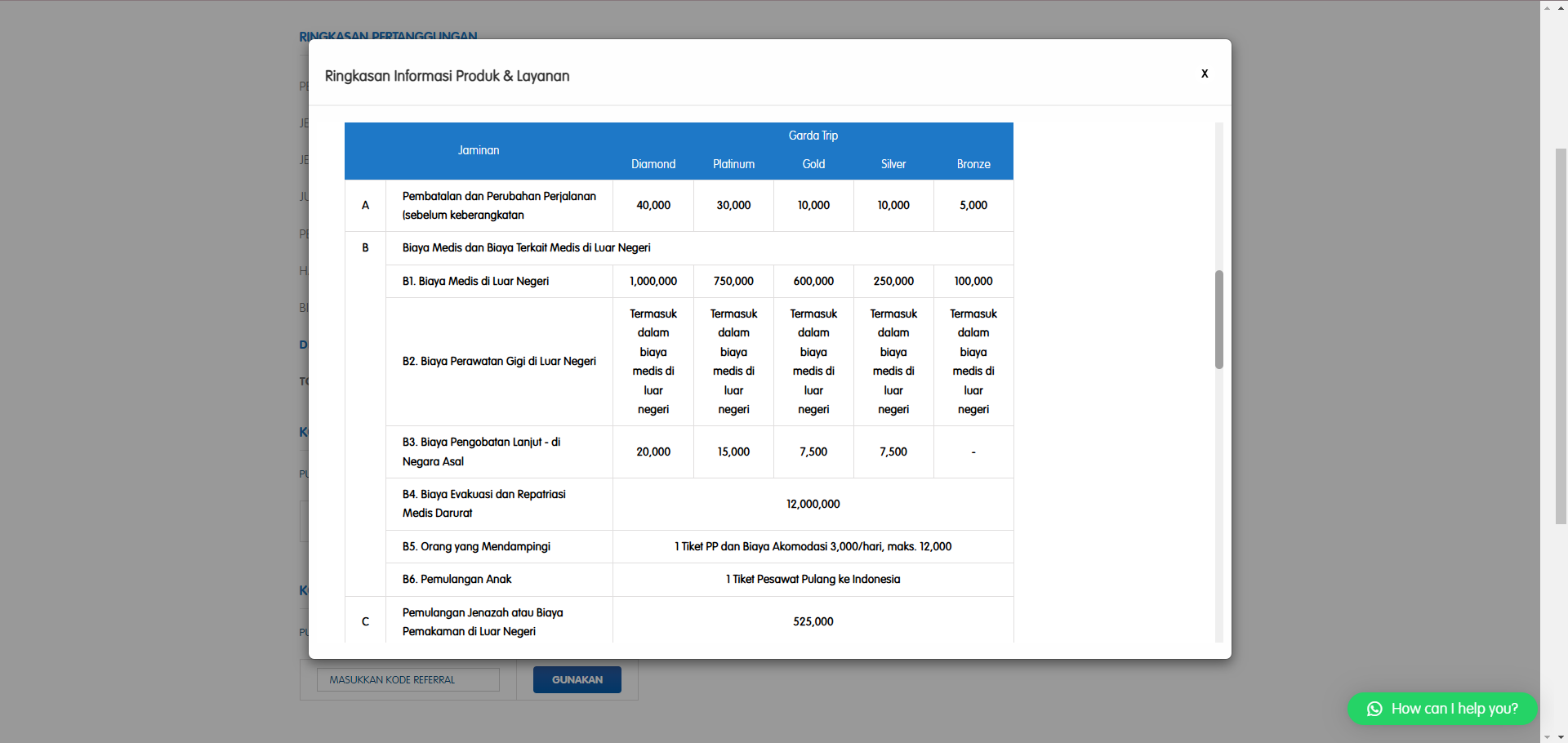The image size is (1568, 743).
Task: Select the Bronze column header
Action: (973, 164)
